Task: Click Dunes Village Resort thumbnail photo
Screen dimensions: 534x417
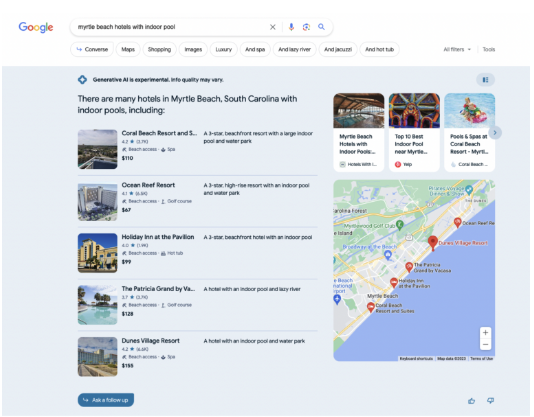Action: [97, 357]
